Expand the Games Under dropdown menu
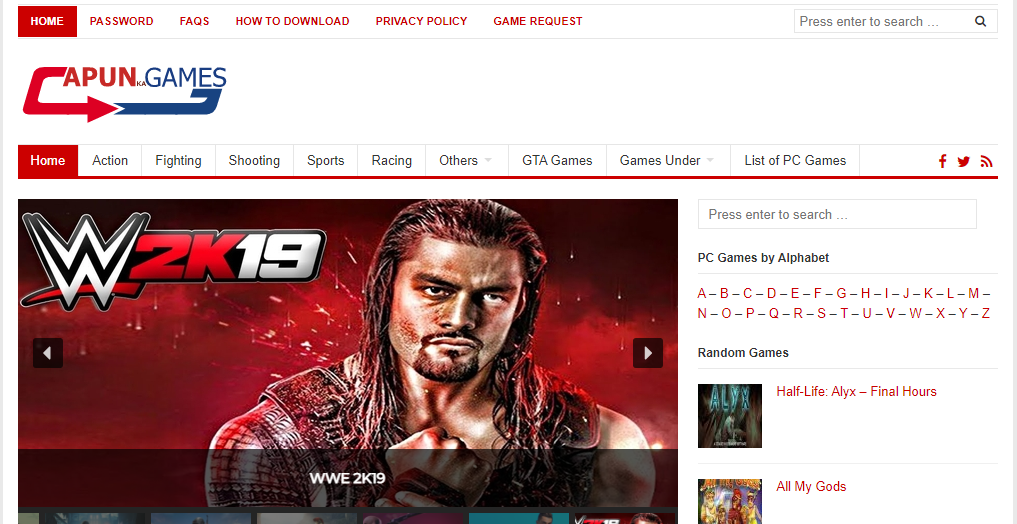 (x=667, y=161)
